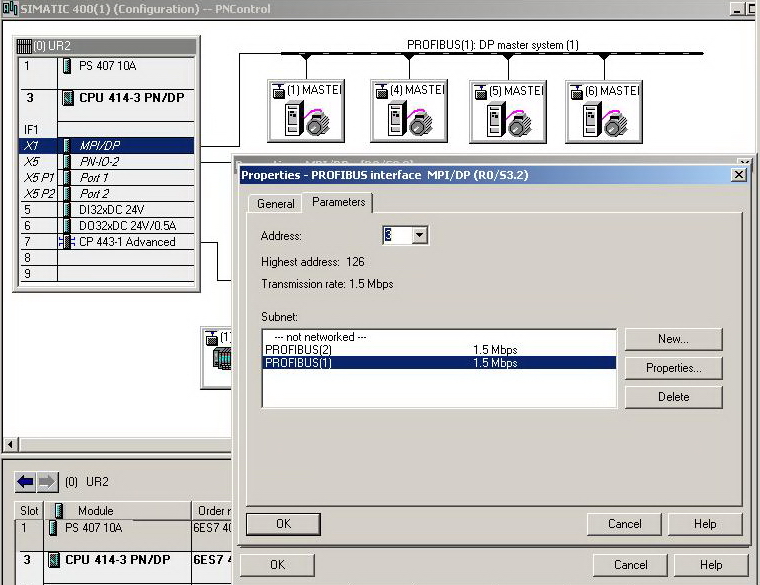
Task: Click the partially hidden ET200 station icon
Action: [217, 358]
